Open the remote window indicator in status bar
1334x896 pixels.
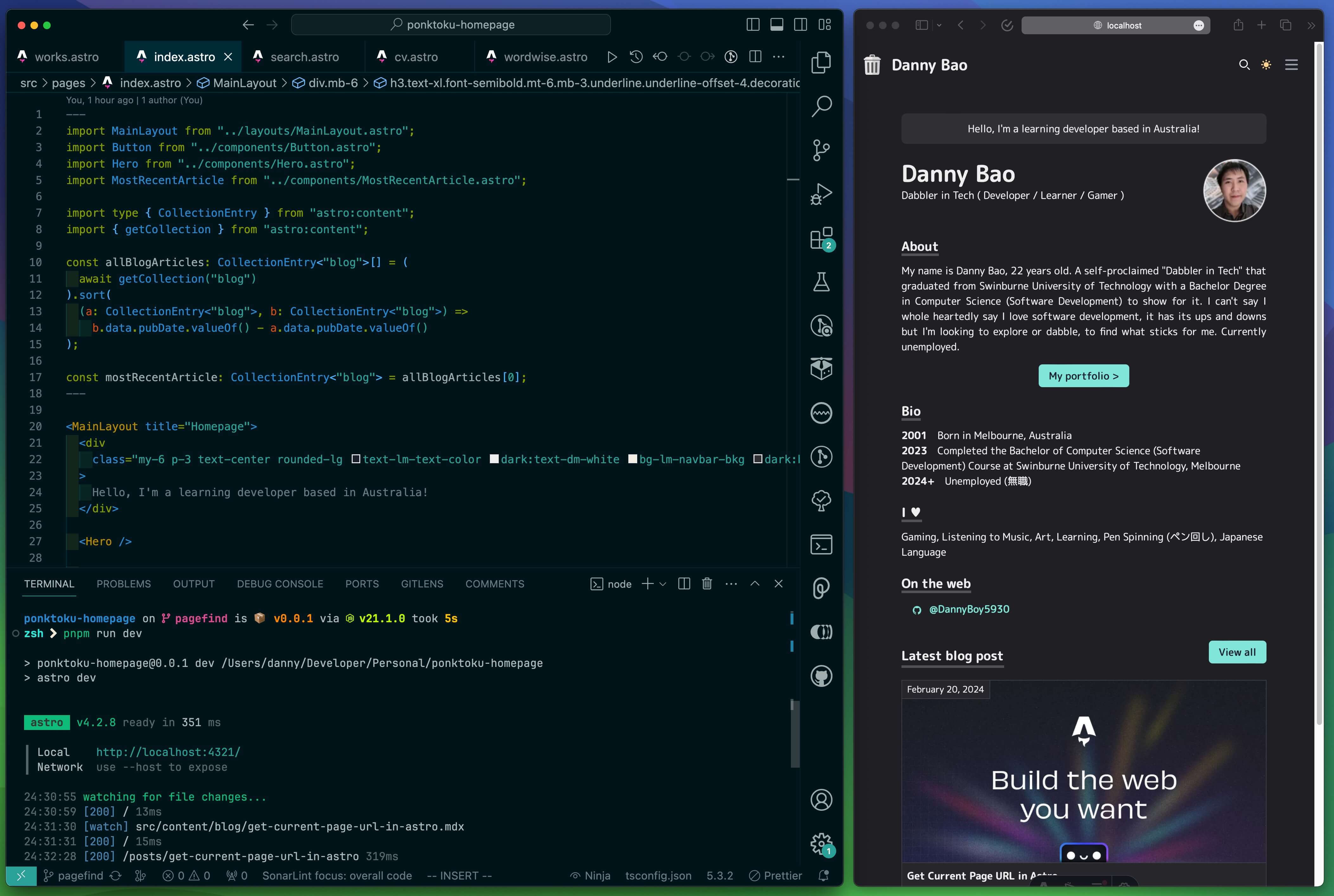pos(21,875)
